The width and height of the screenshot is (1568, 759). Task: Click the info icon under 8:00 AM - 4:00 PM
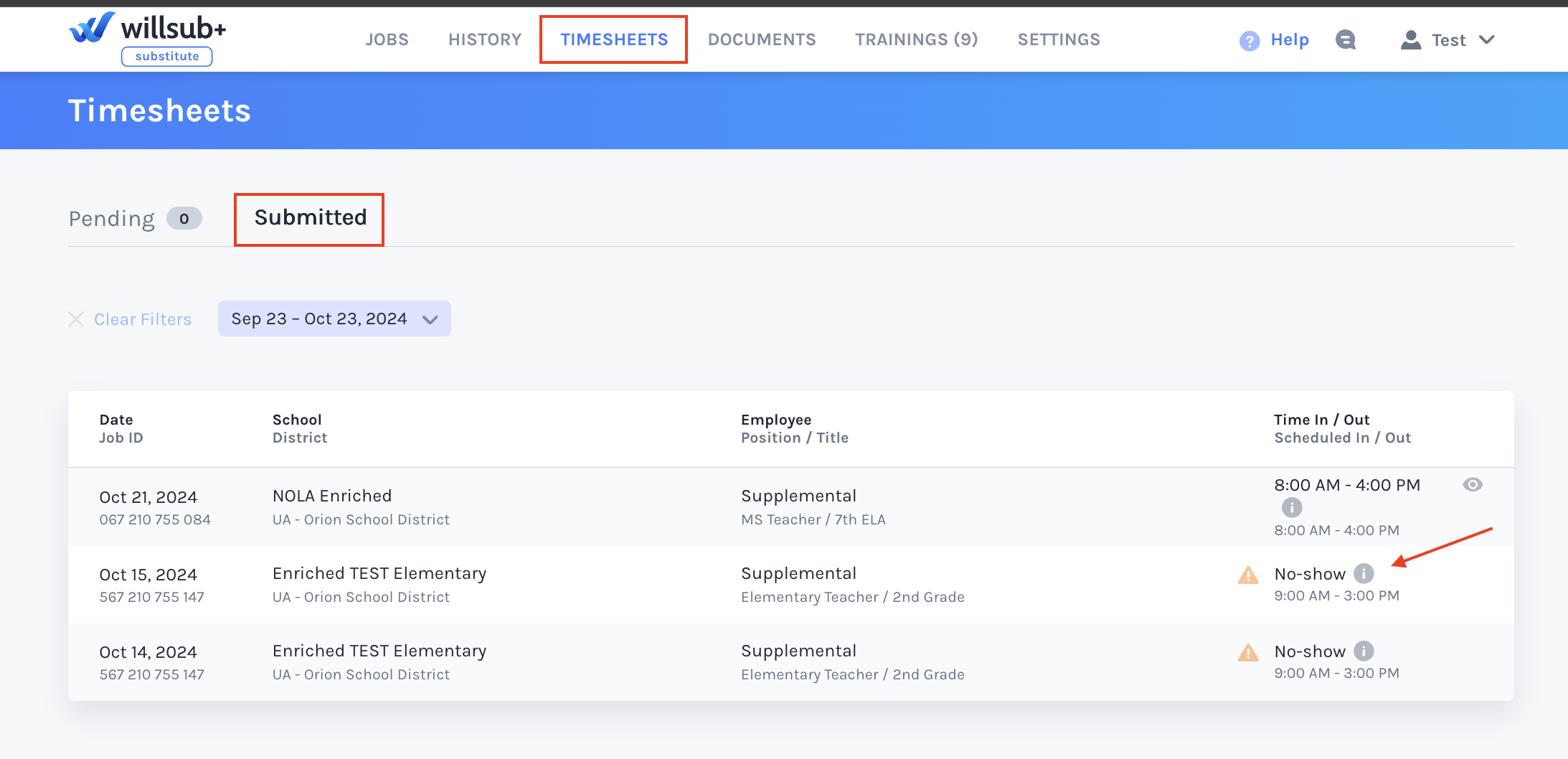tap(1291, 508)
